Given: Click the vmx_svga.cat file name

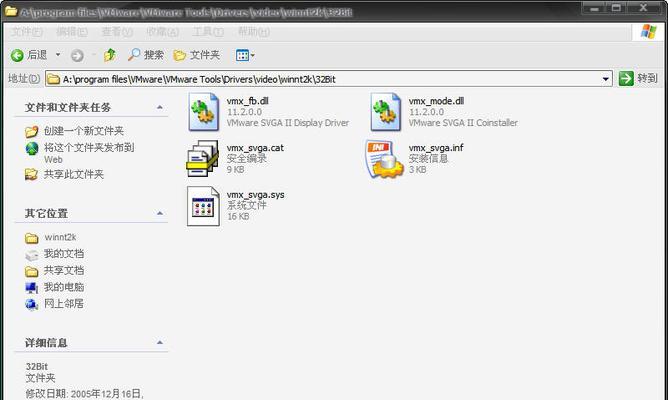Looking at the screenshot, I should click(x=255, y=148).
